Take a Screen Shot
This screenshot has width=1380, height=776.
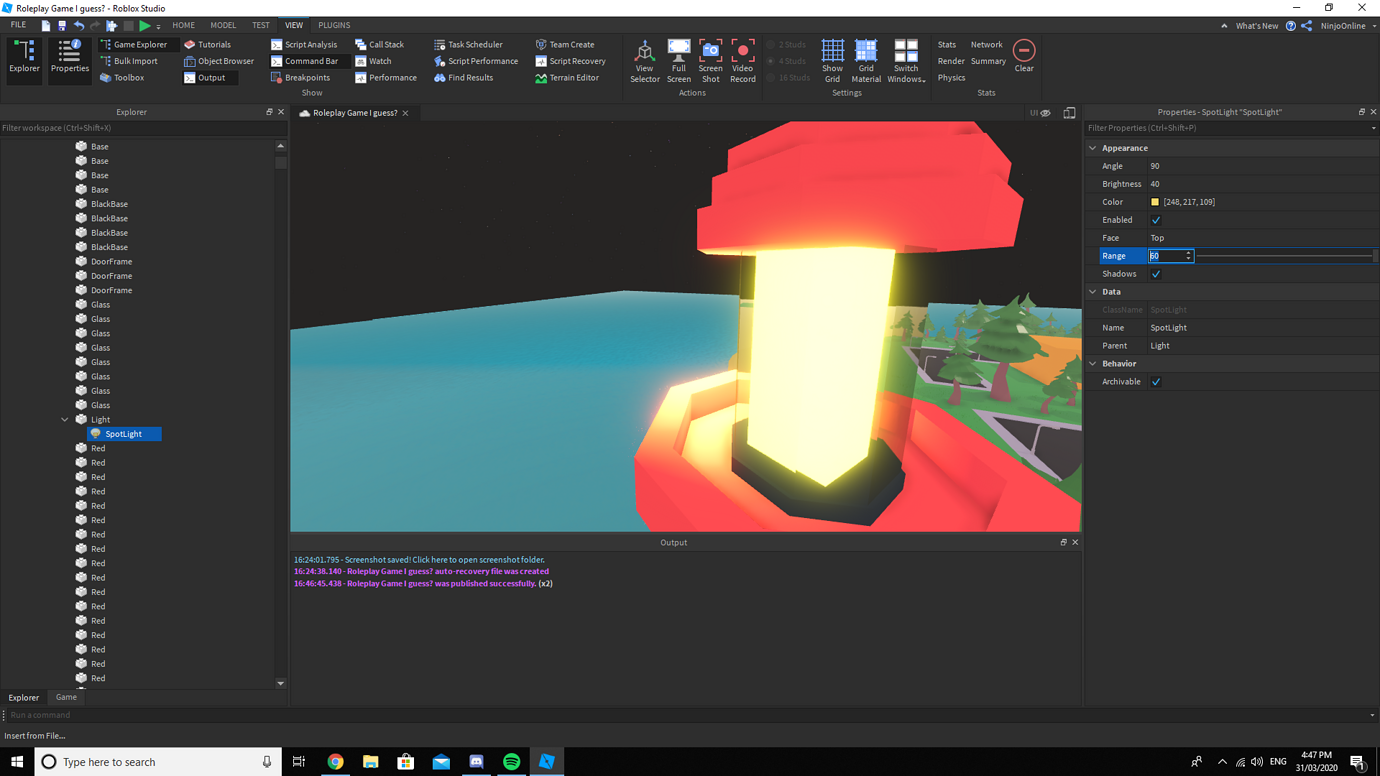711,61
